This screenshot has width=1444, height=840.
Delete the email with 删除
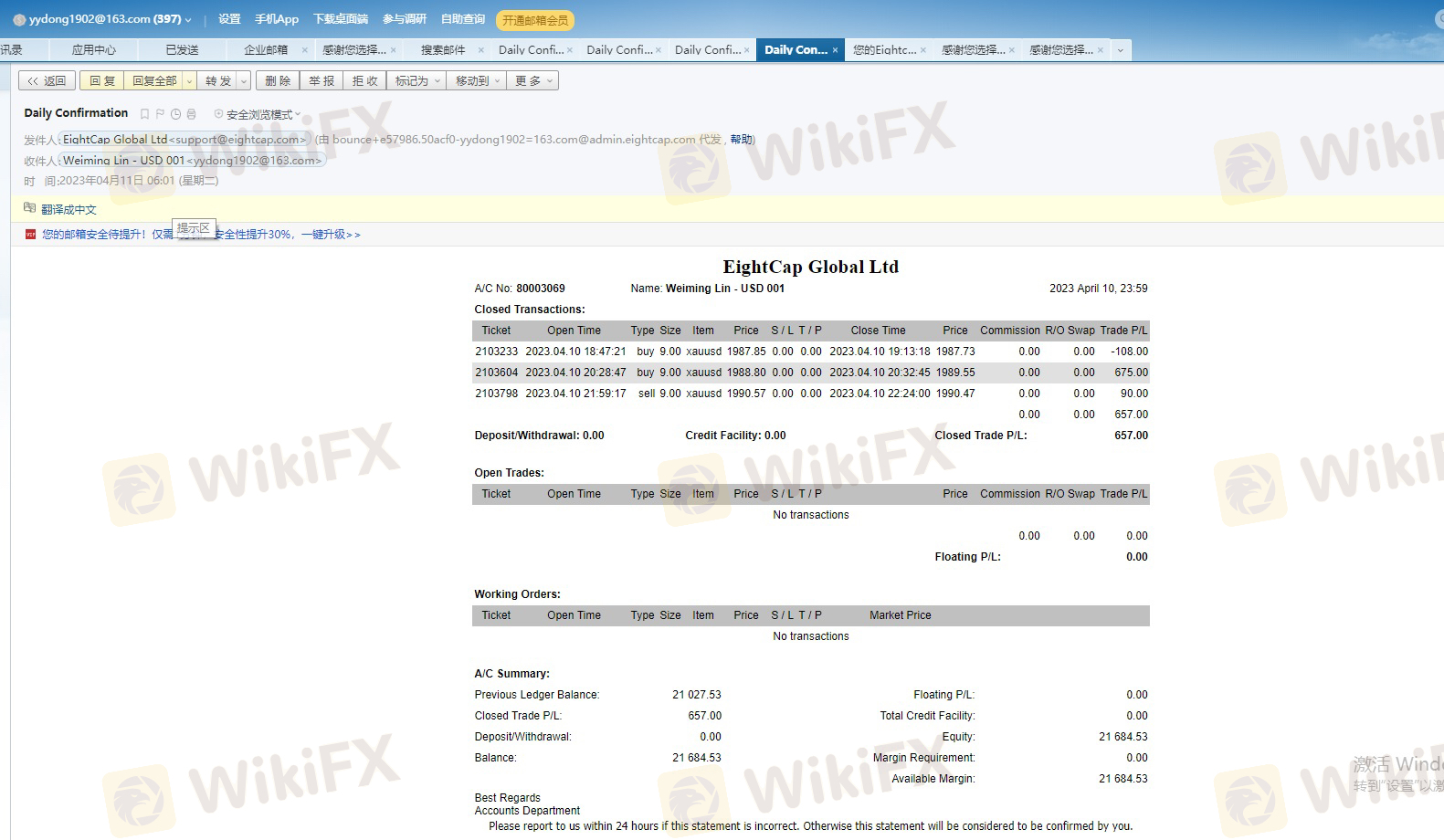(278, 81)
